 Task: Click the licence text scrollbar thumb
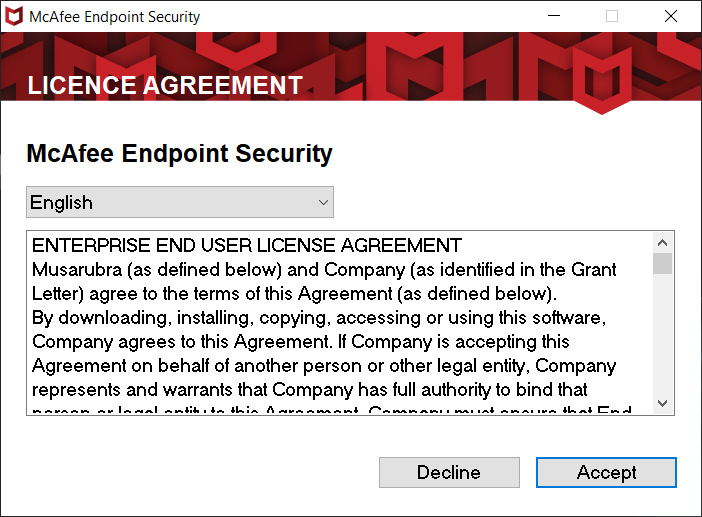coord(663,264)
